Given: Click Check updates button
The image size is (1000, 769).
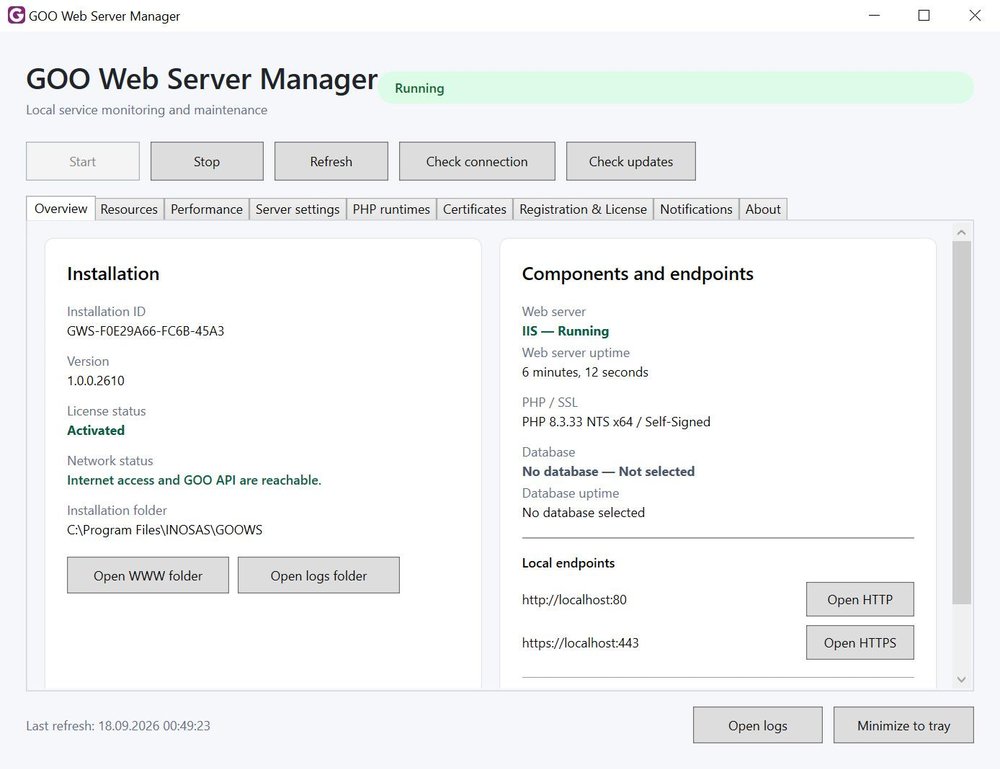Looking at the screenshot, I should [x=631, y=161].
